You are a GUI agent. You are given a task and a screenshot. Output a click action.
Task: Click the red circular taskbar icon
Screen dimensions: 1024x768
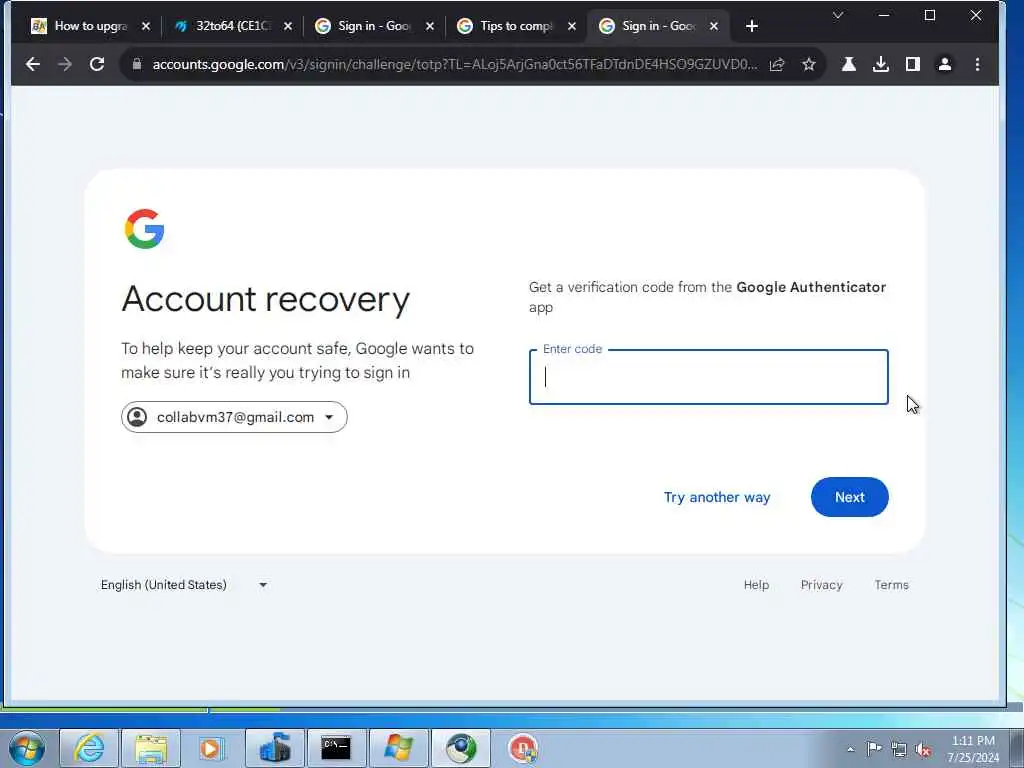(523, 748)
